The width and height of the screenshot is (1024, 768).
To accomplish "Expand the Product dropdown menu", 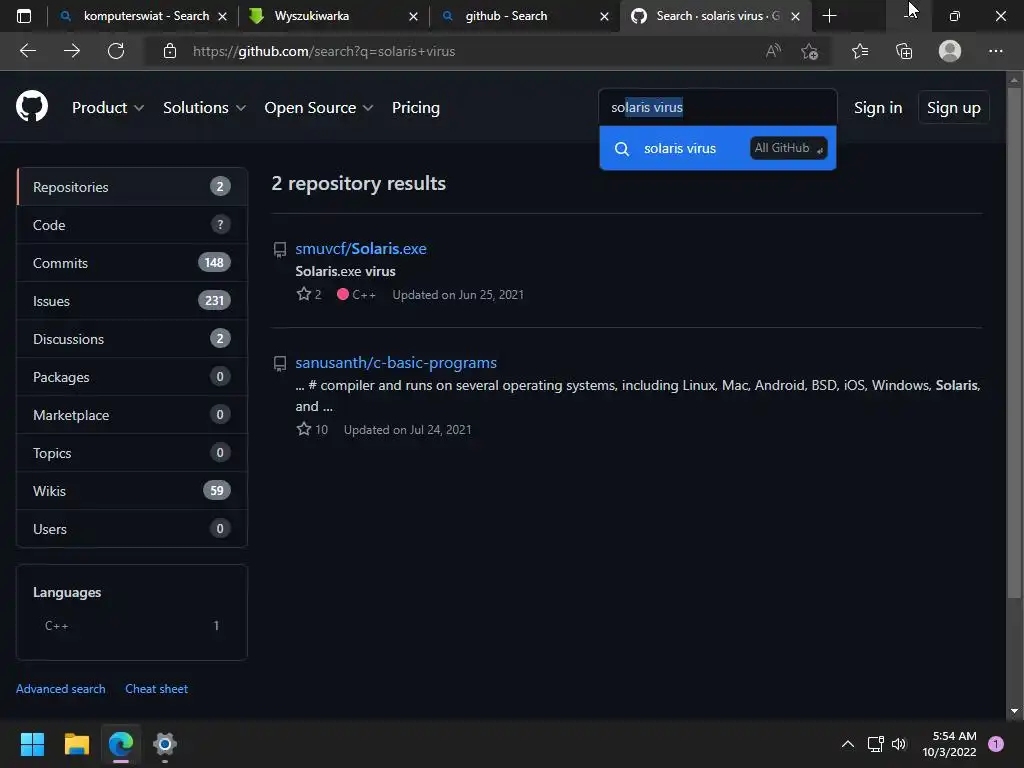I will [108, 108].
